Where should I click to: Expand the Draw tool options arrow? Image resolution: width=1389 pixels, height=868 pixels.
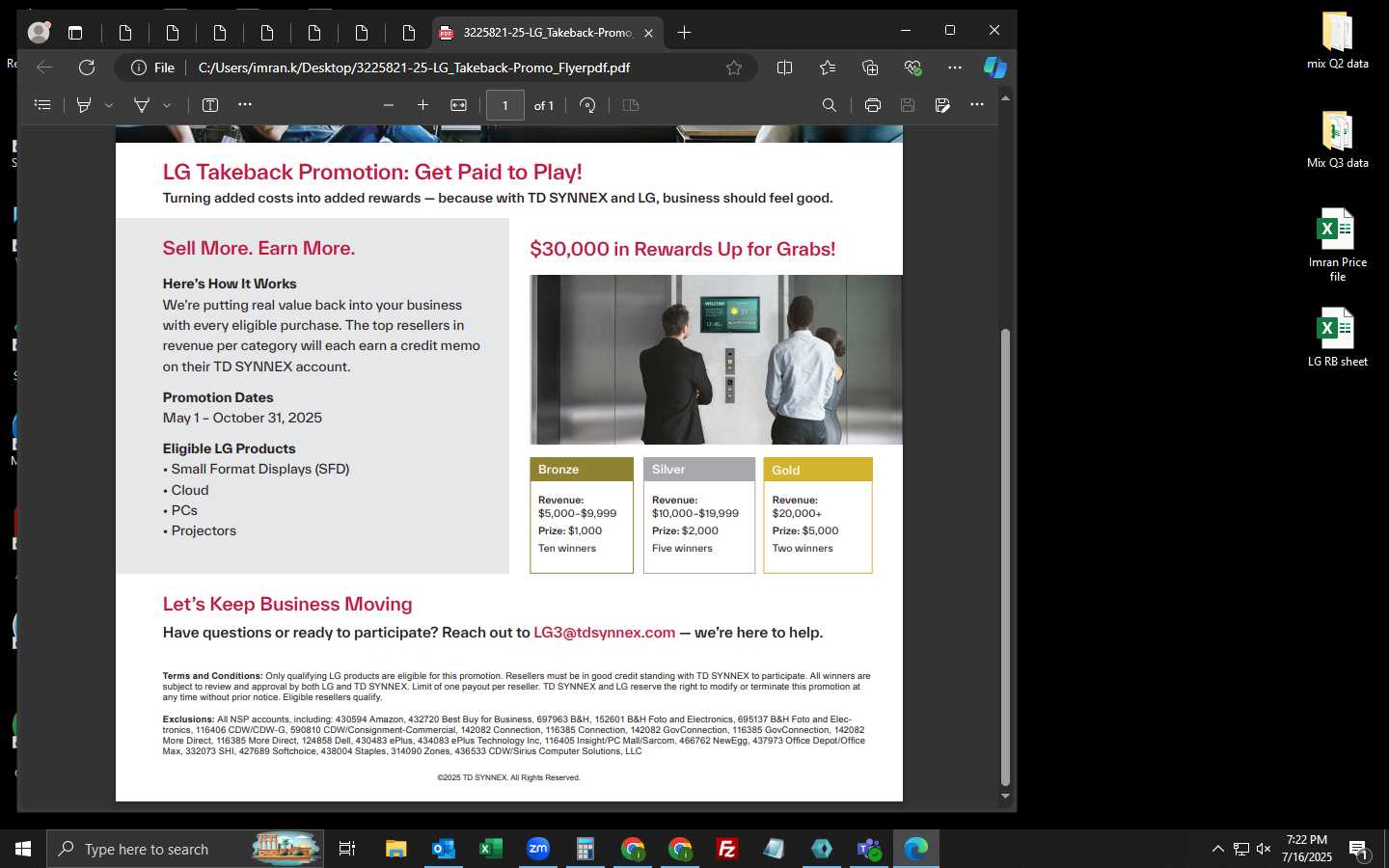click(167, 105)
